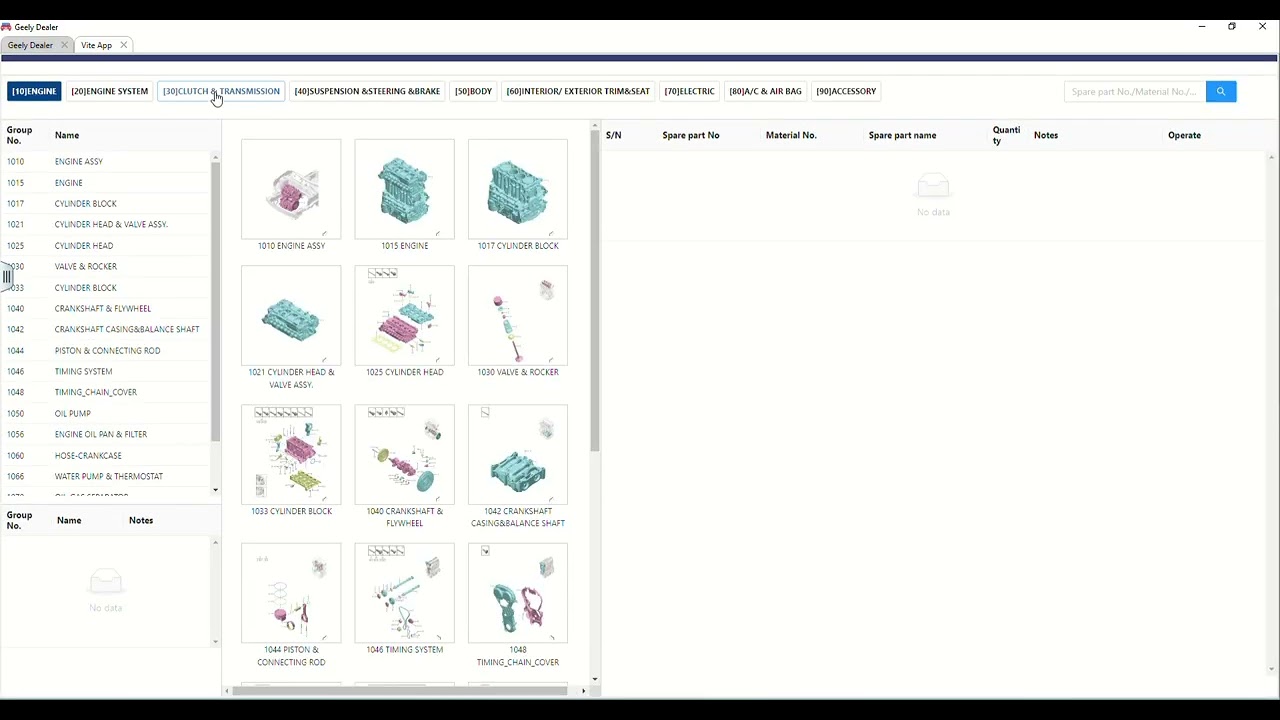Open the [50]BODY category
The width and height of the screenshot is (1280, 720).
click(473, 91)
